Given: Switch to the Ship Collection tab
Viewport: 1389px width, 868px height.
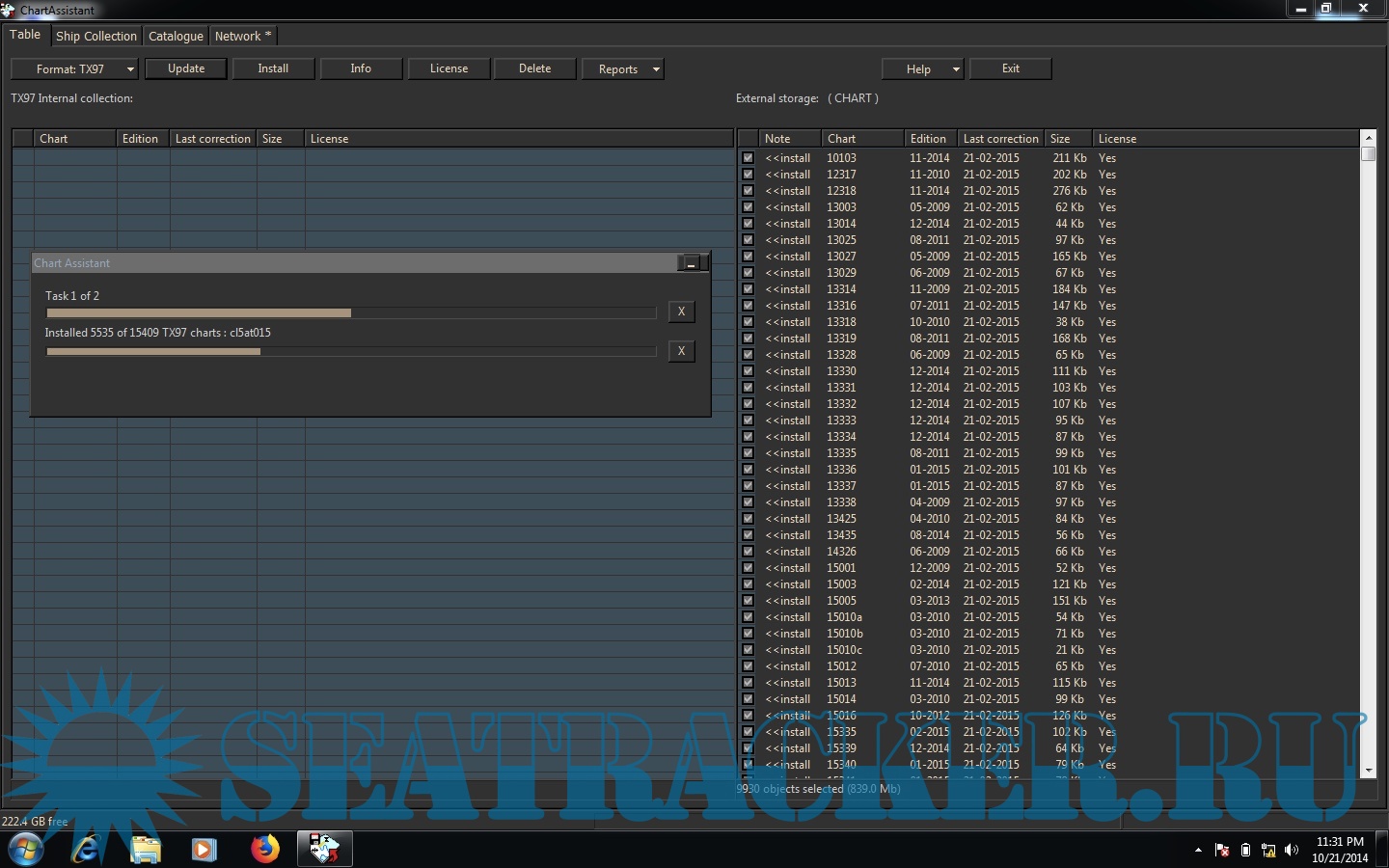Looking at the screenshot, I should 96,36.
